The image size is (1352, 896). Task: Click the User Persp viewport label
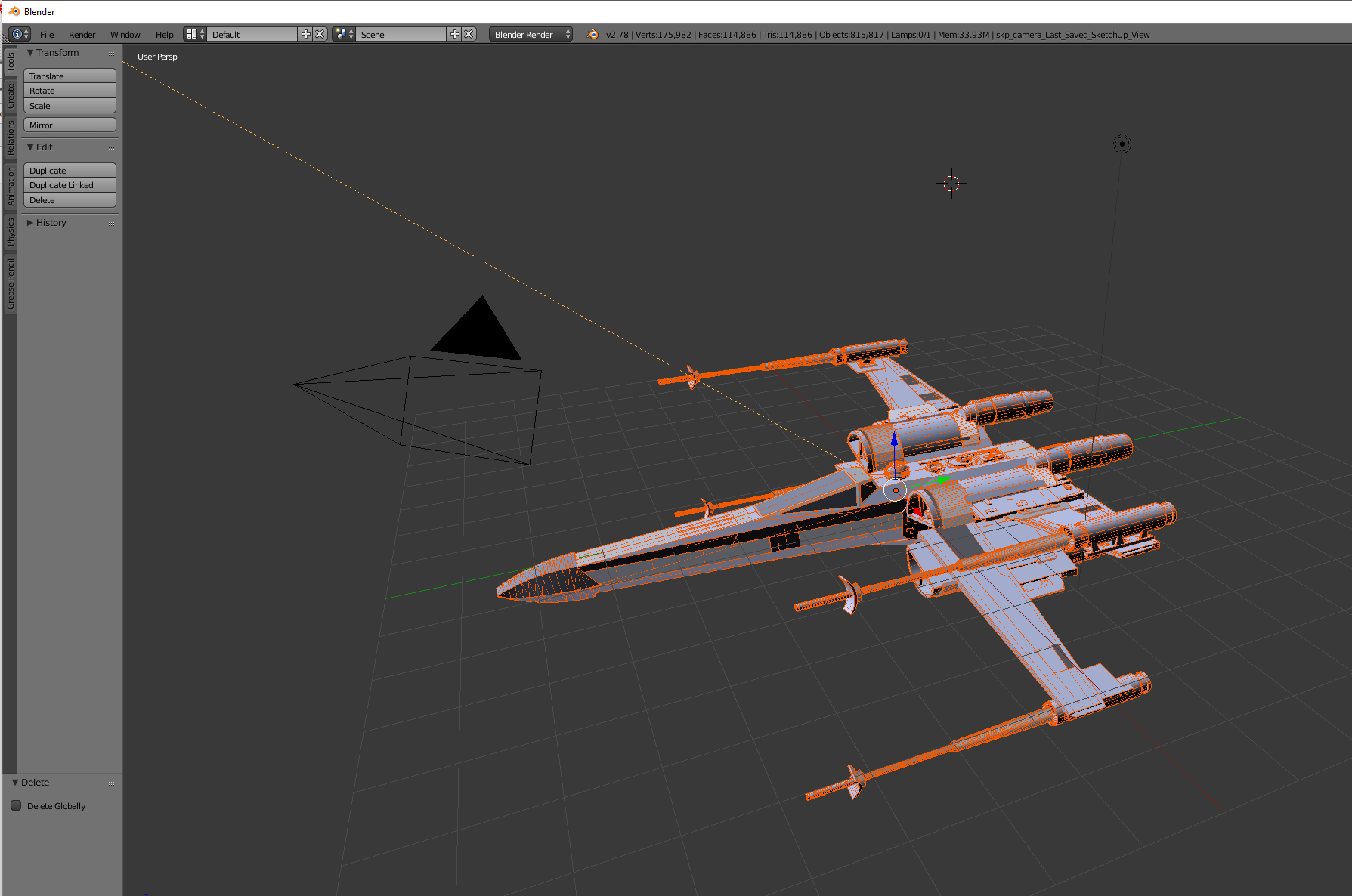[x=157, y=57]
